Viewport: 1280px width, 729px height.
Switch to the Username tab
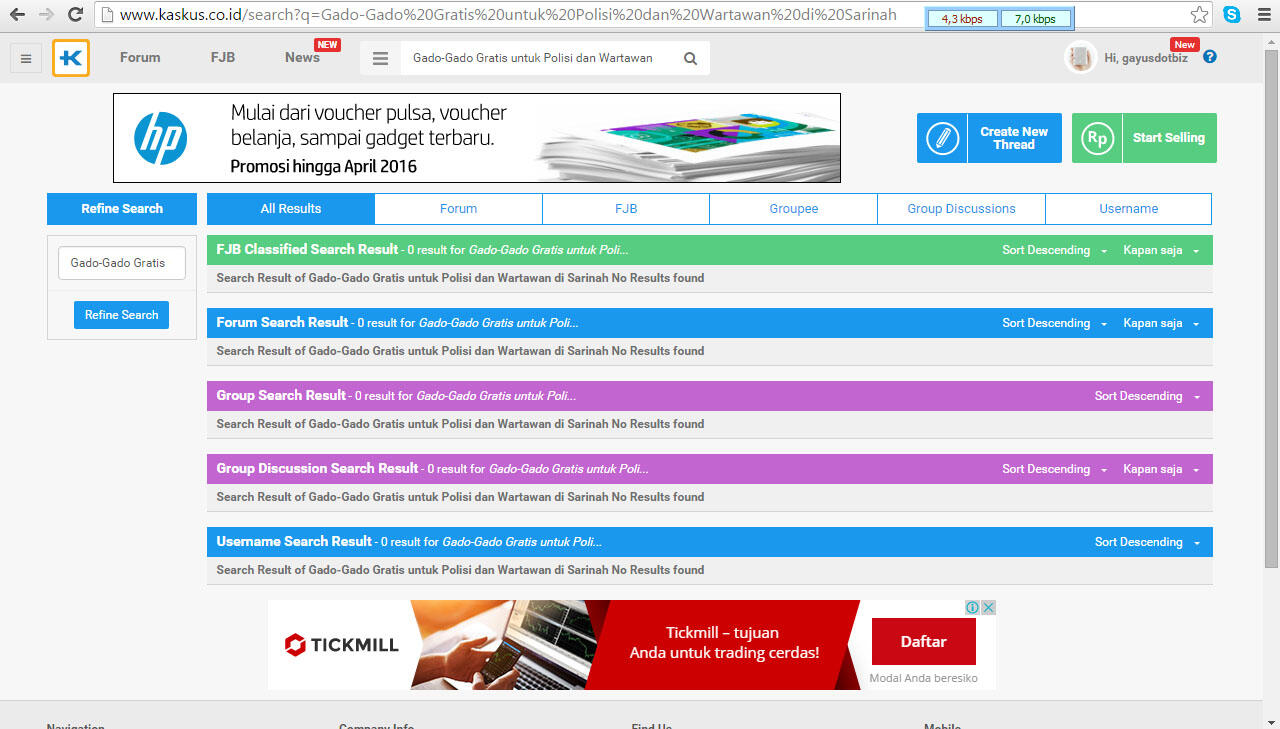[x=1129, y=209]
